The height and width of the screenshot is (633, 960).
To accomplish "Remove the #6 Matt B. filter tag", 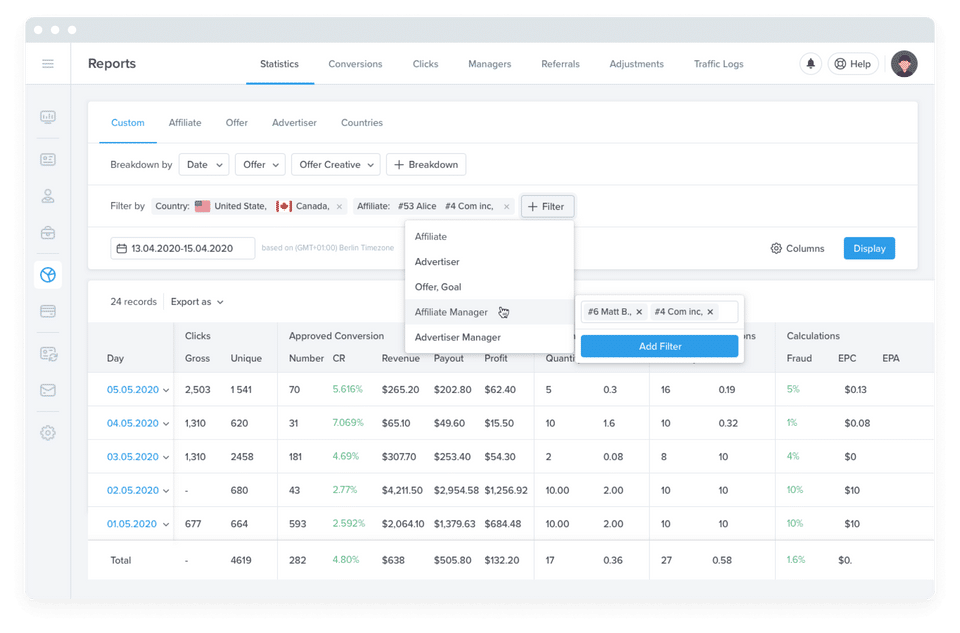I will pyautogui.click(x=639, y=312).
